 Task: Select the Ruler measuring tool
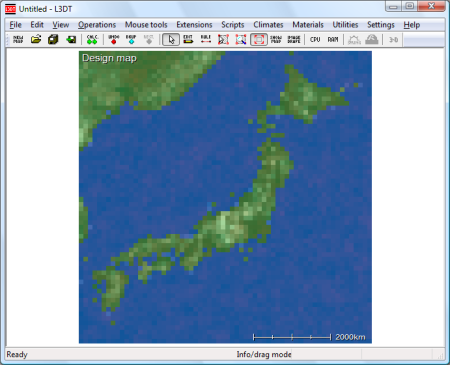point(206,39)
